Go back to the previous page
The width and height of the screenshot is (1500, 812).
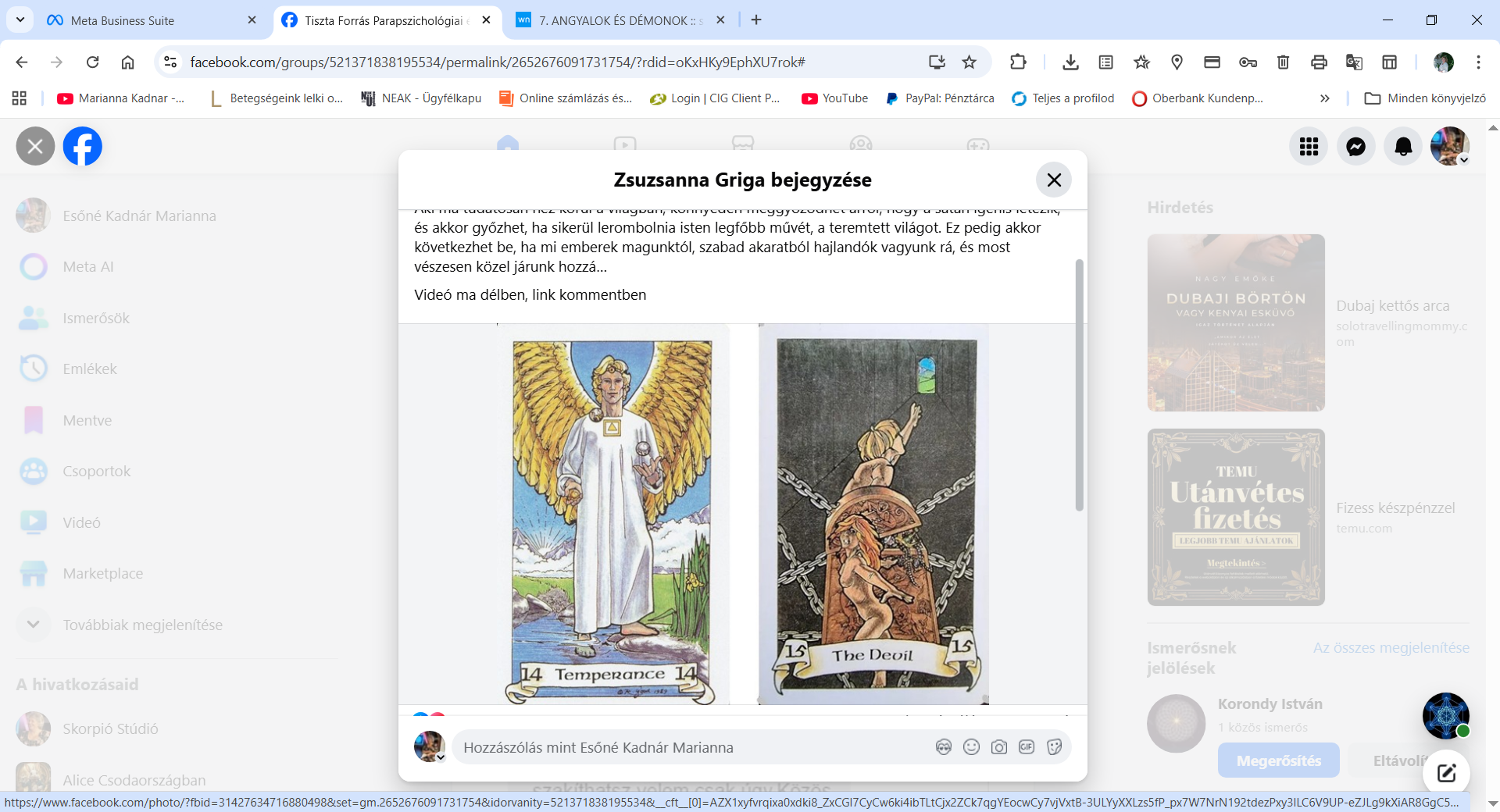point(22,62)
